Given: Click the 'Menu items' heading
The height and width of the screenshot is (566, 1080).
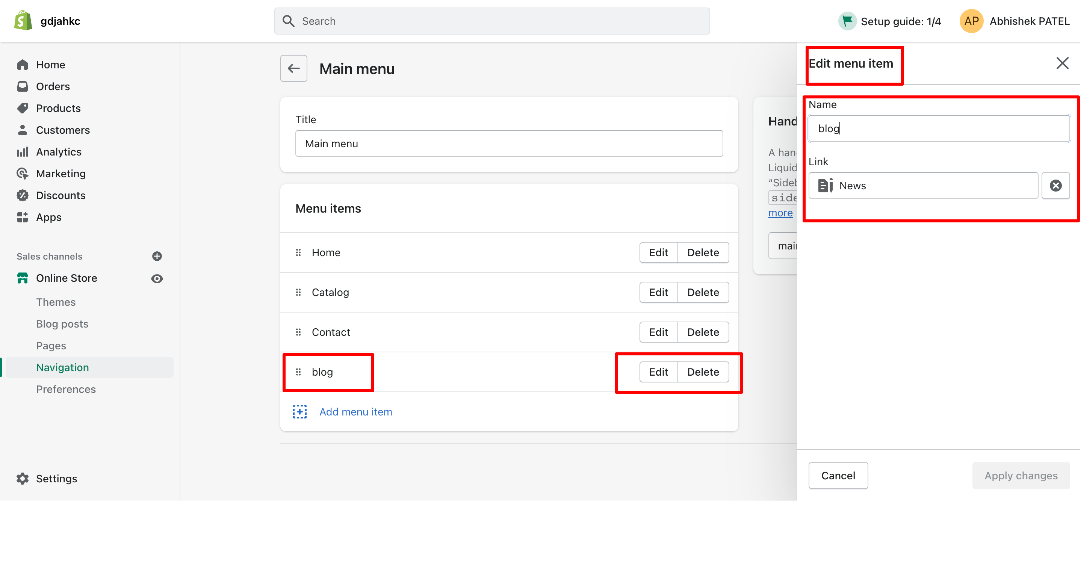Looking at the screenshot, I should pos(328,209).
